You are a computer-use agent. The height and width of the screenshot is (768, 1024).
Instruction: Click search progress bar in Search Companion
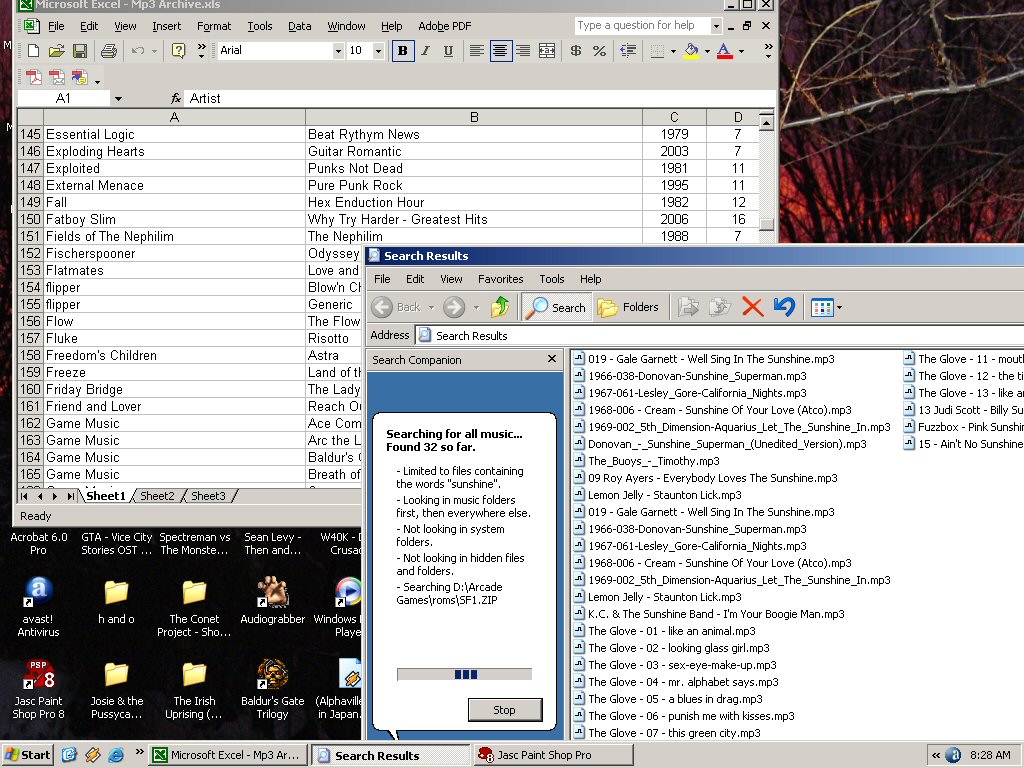464,675
